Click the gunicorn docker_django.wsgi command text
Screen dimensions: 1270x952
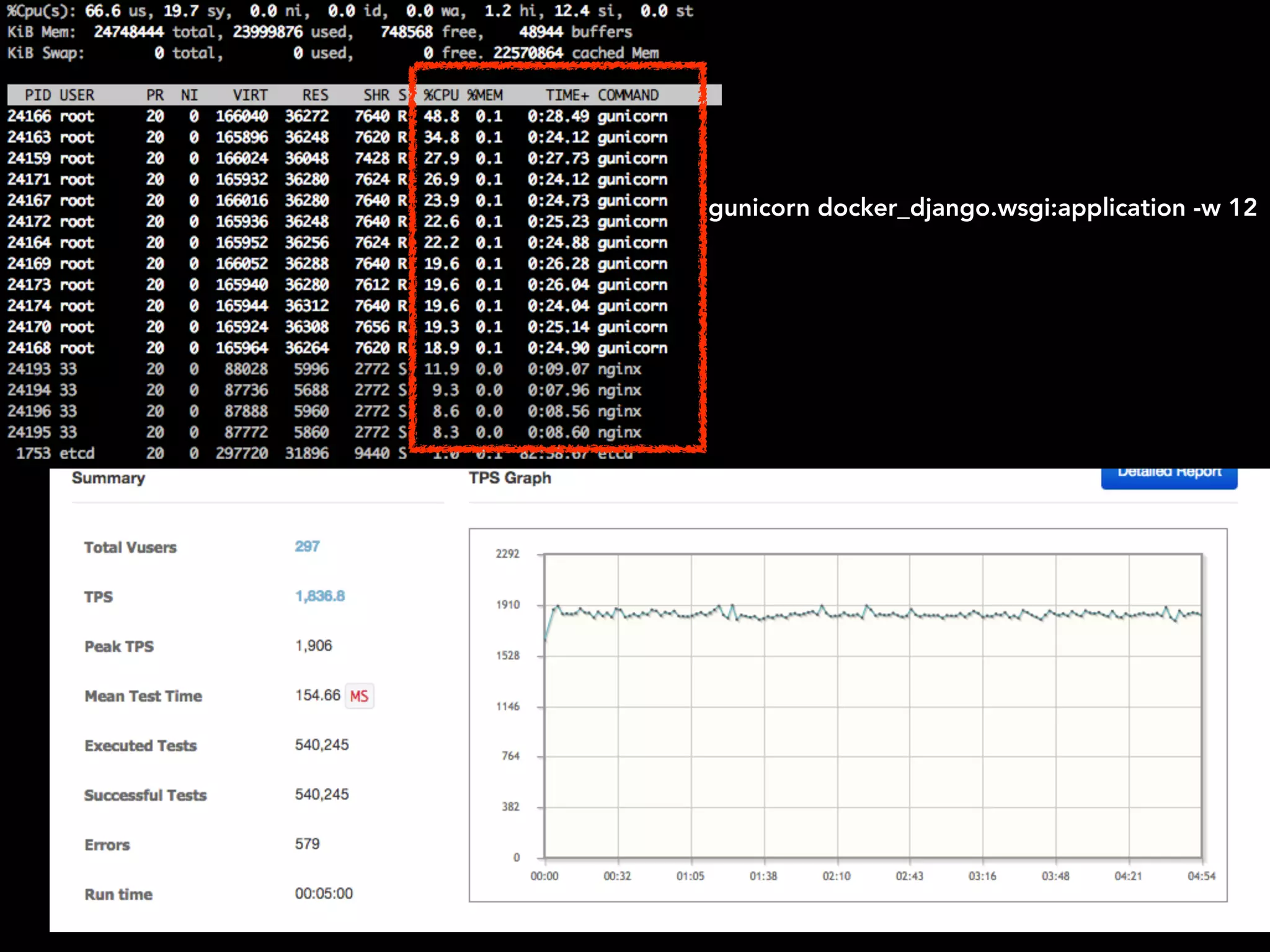[982, 208]
